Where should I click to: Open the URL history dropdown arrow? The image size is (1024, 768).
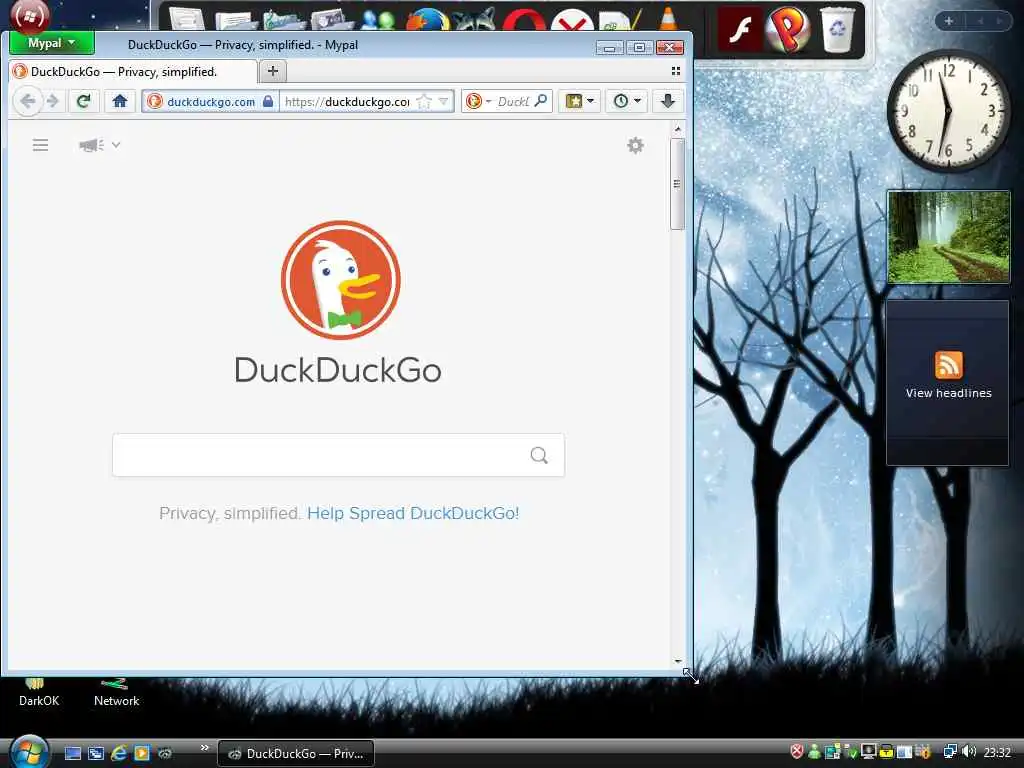click(444, 101)
